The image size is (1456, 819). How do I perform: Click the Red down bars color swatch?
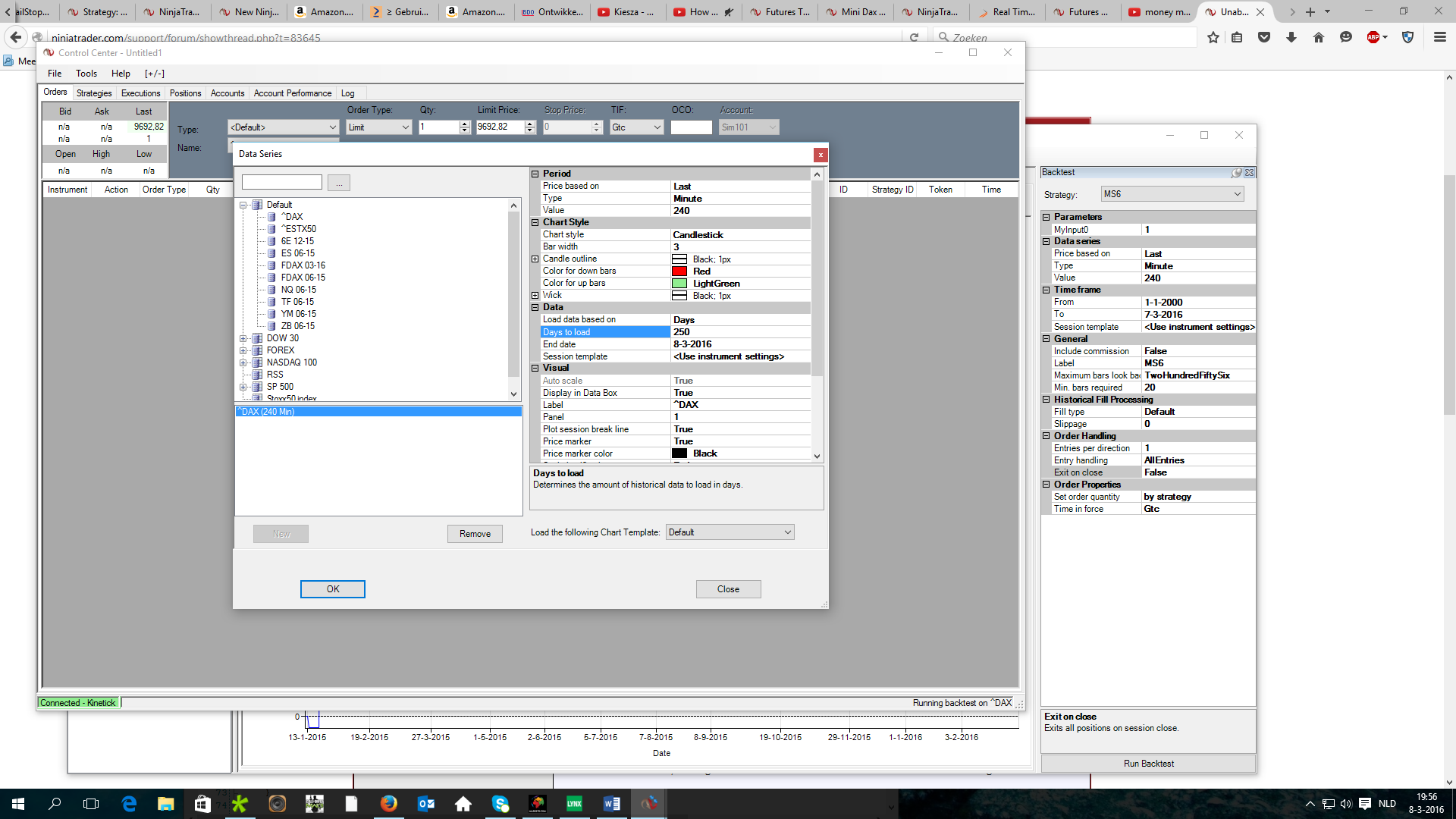coord(679,271)
